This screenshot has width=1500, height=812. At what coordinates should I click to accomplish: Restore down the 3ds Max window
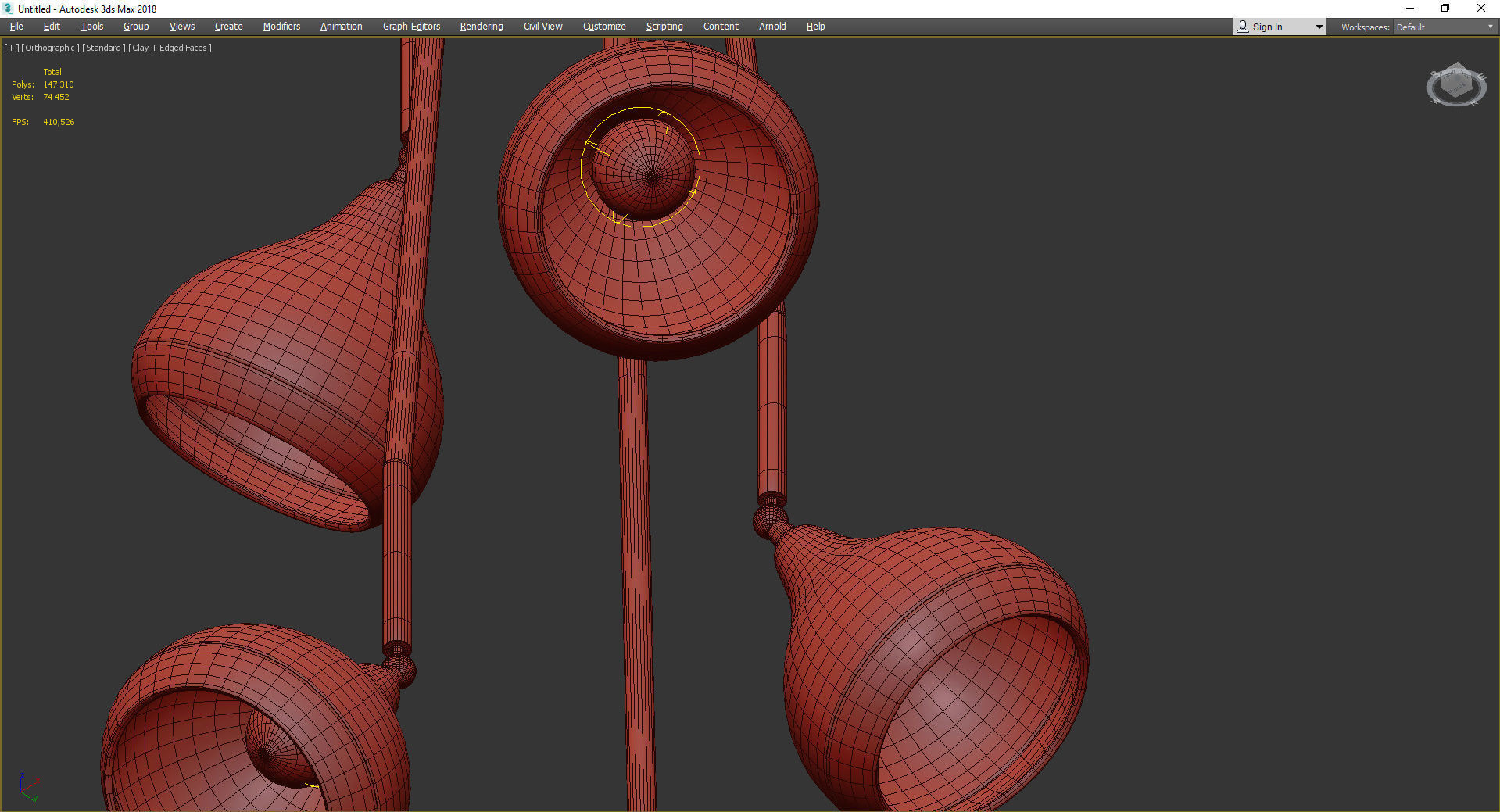pyautogui.click(x=1445, y=9)
